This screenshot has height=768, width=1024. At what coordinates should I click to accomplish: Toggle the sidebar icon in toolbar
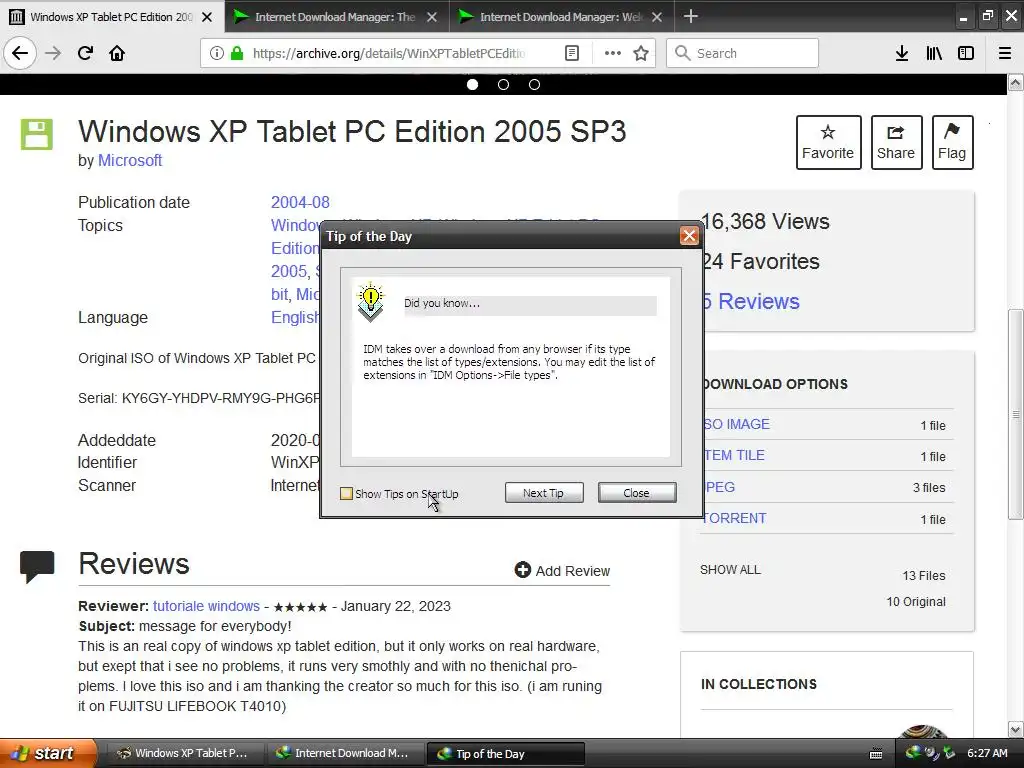coord(966,53)
